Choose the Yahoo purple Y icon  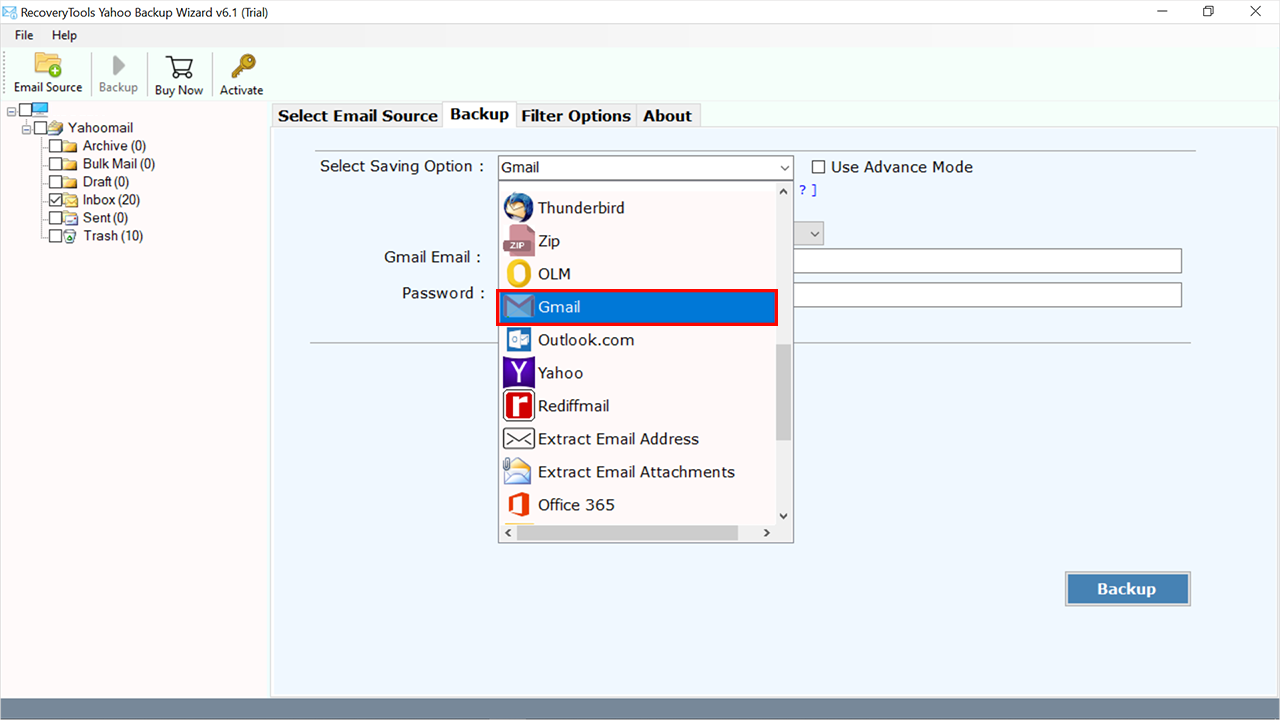(518, 373)
